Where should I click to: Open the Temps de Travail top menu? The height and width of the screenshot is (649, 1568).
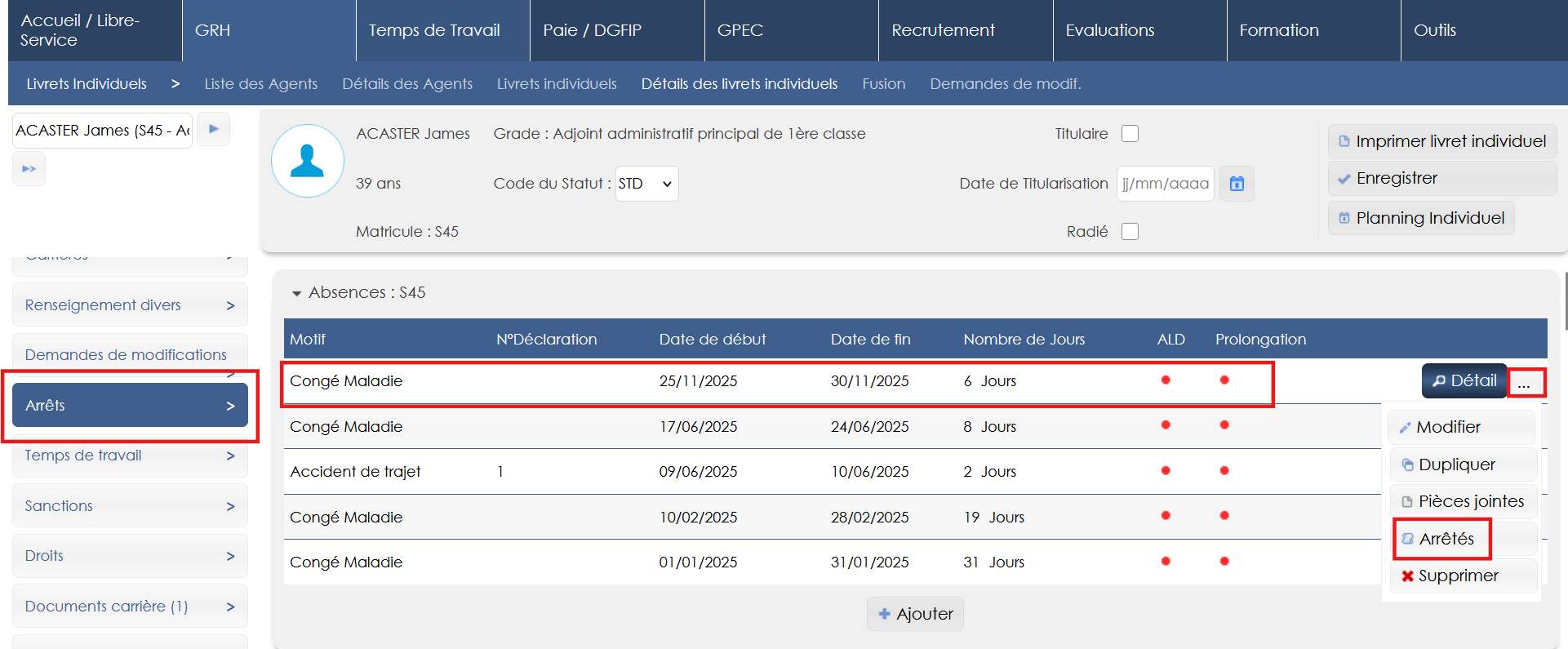(434, 30)
